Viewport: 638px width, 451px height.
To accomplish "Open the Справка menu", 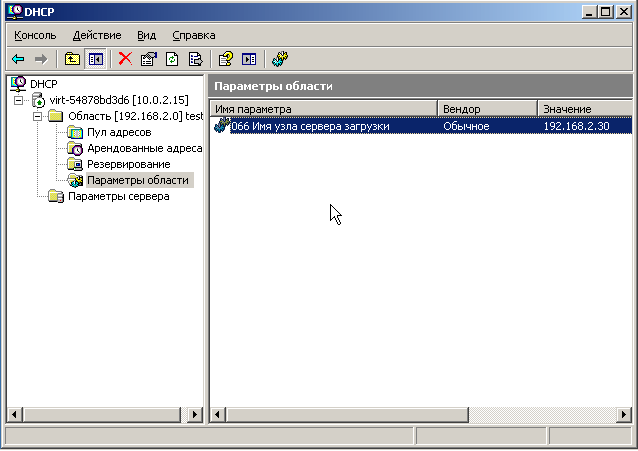I will [193, 34].
